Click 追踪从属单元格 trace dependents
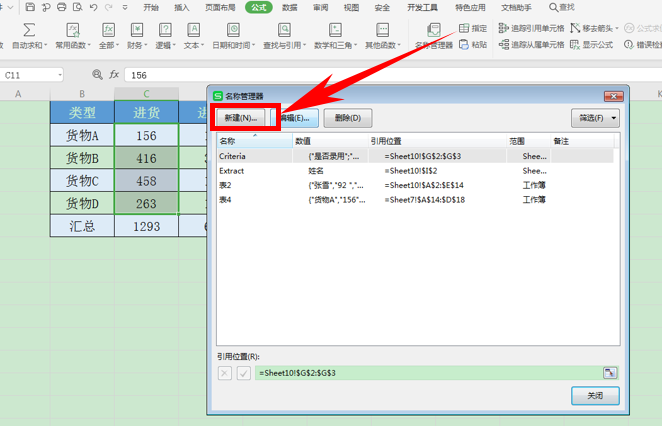 532,44
